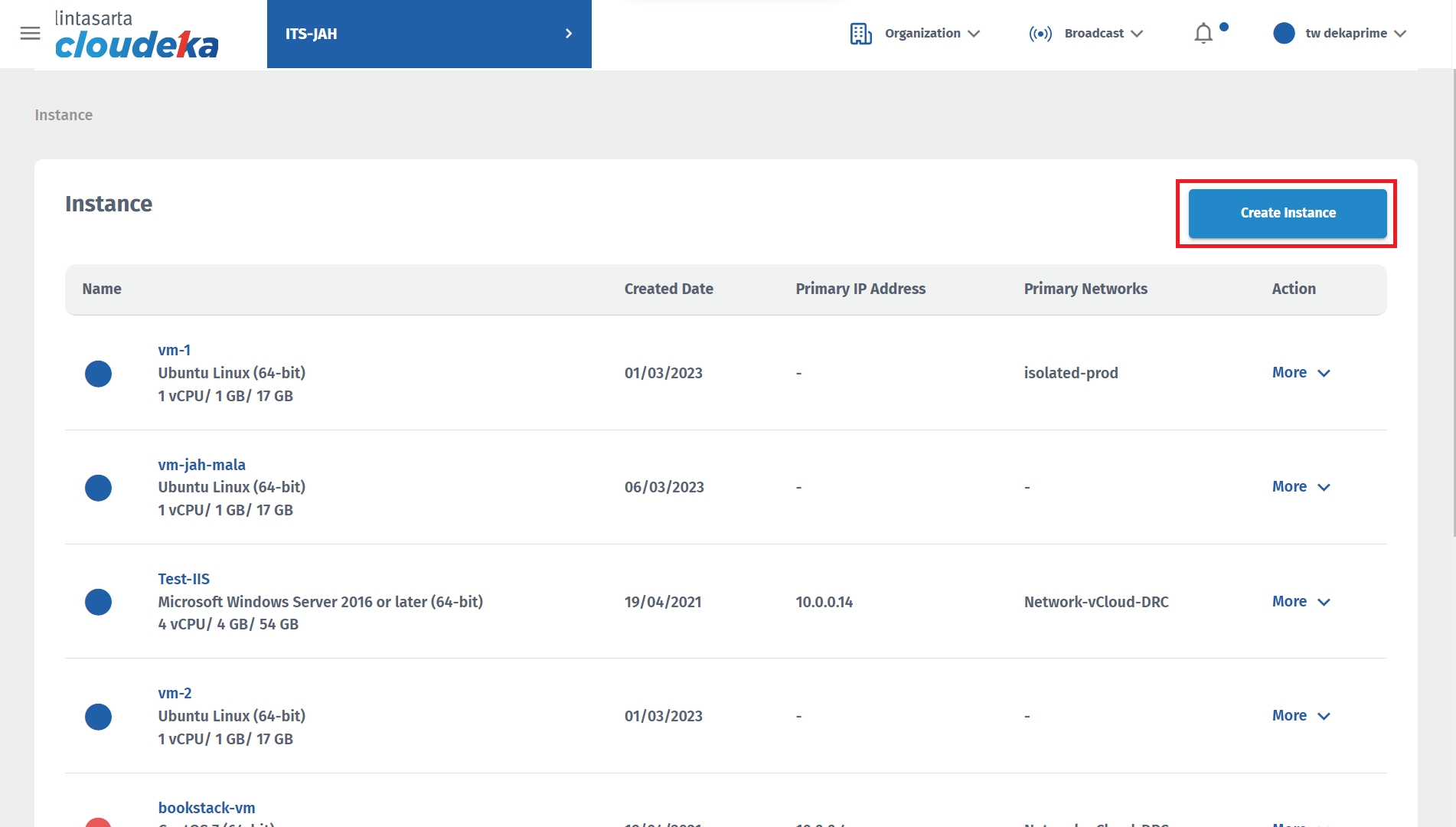Open the vm-jah-mala instance link
The image size is (1456, 827).
[201, 465]
